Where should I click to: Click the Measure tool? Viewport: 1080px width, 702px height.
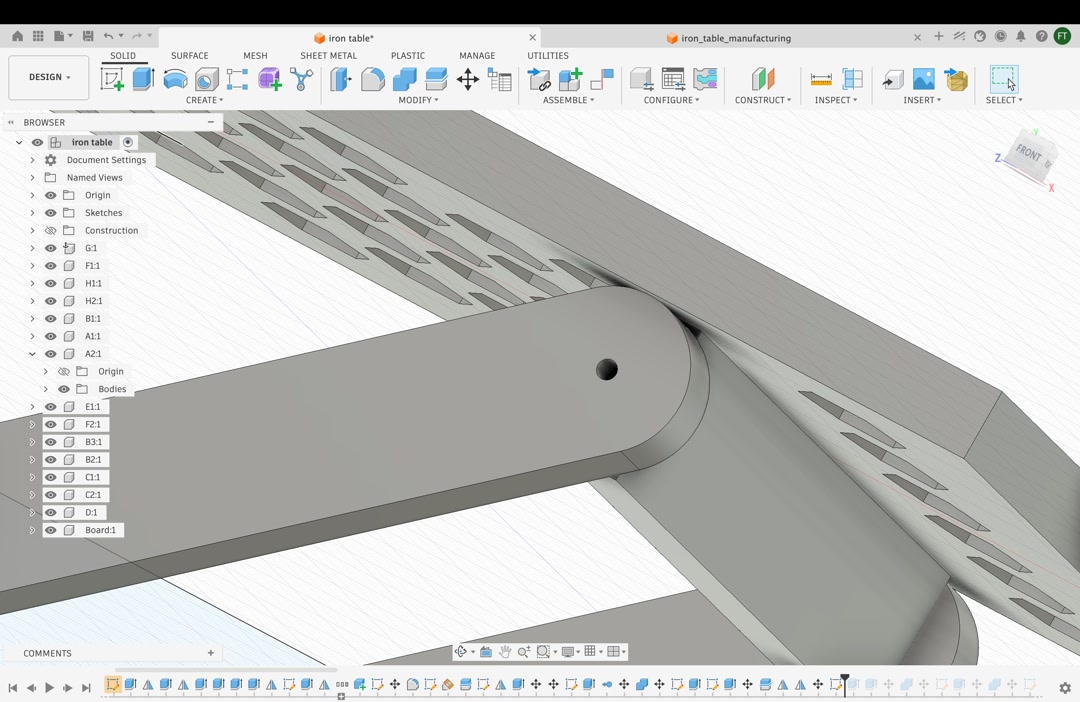[x=821, y=79]
